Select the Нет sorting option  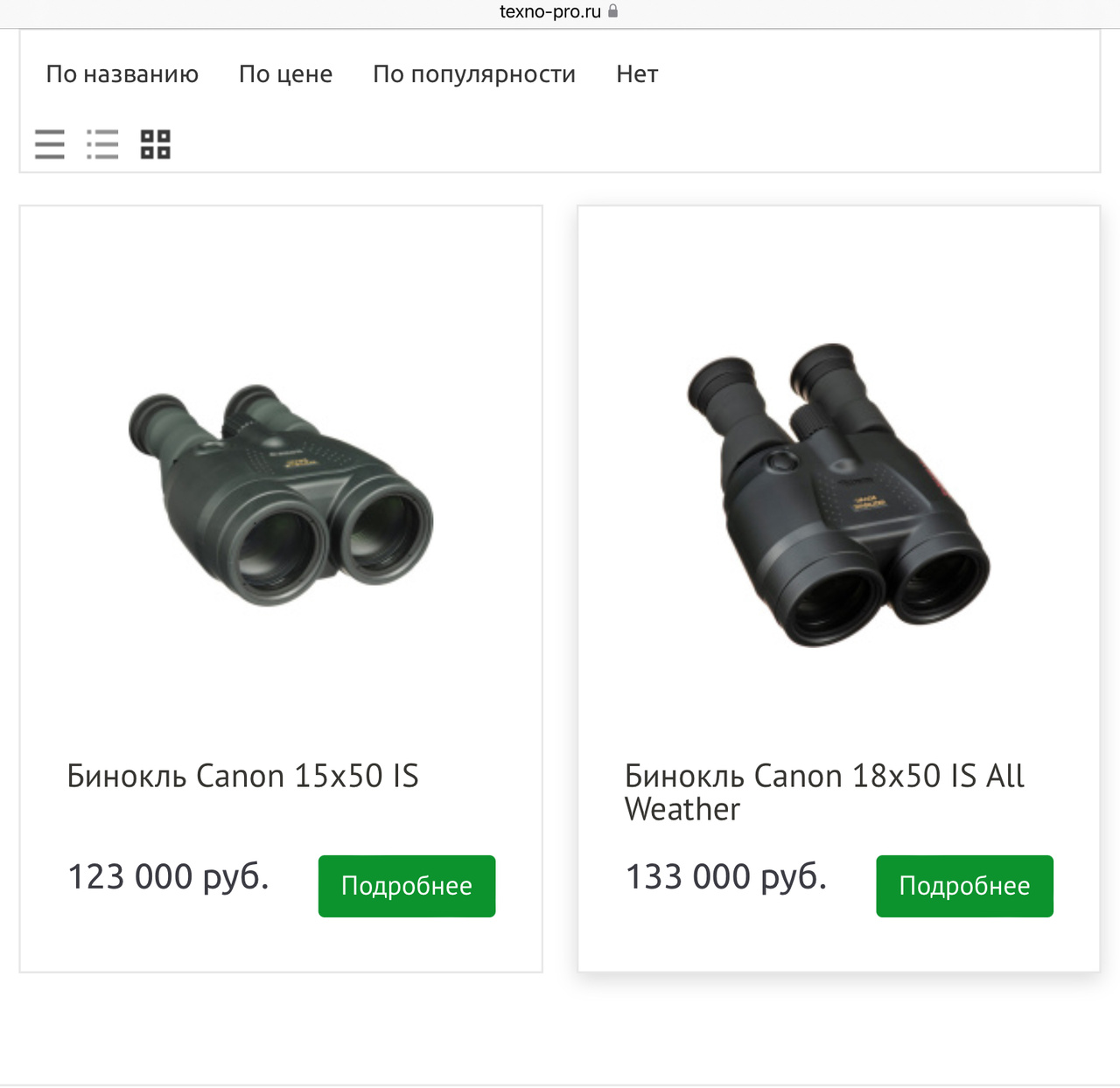click(x=637, y=74)
